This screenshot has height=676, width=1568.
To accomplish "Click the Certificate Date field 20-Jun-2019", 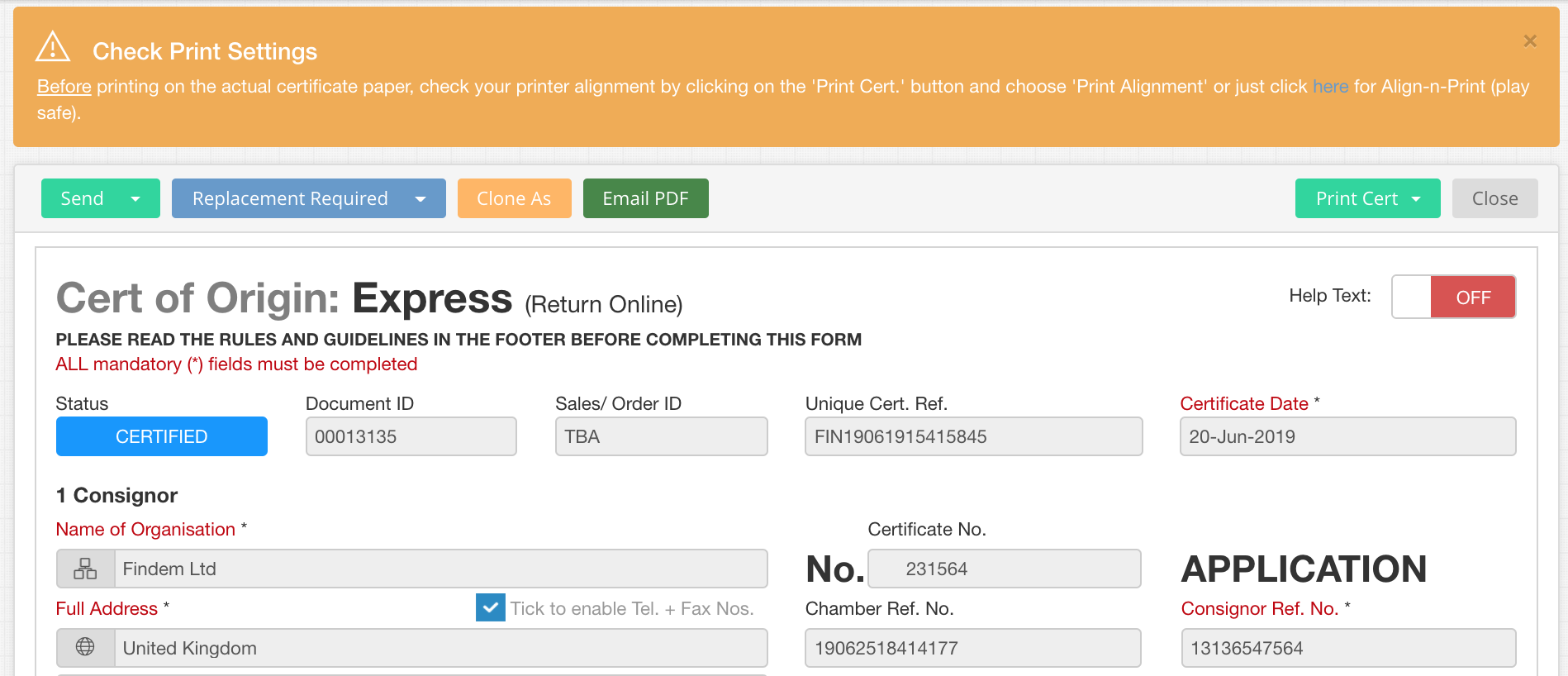I will [x=1347, y=436].
